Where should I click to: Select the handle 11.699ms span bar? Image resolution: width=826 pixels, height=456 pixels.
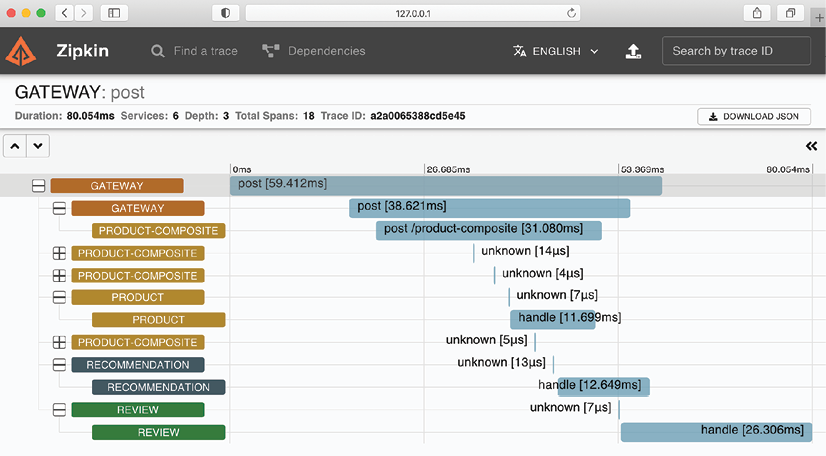553,320
